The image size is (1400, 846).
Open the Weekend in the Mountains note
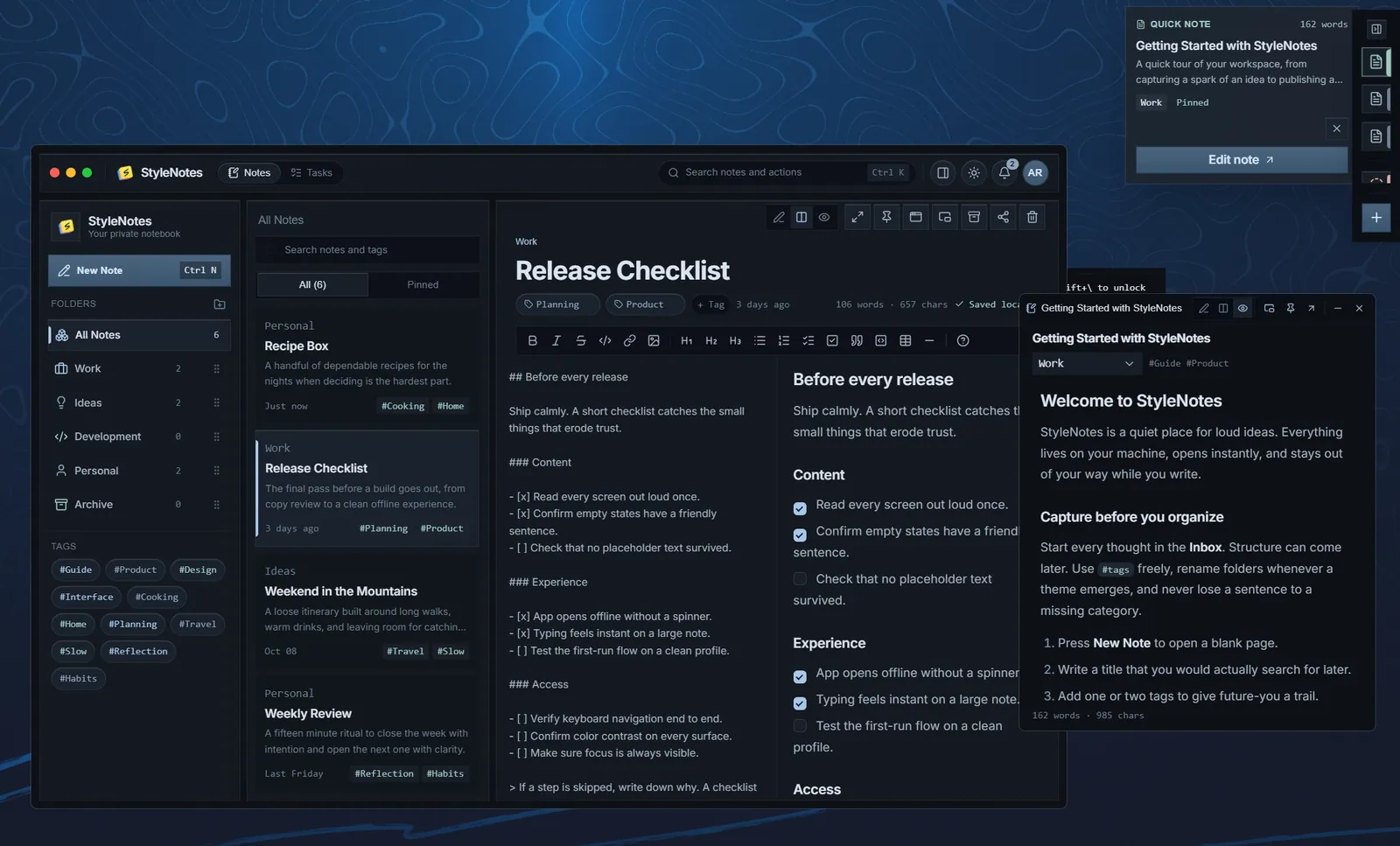click(367, 611)
